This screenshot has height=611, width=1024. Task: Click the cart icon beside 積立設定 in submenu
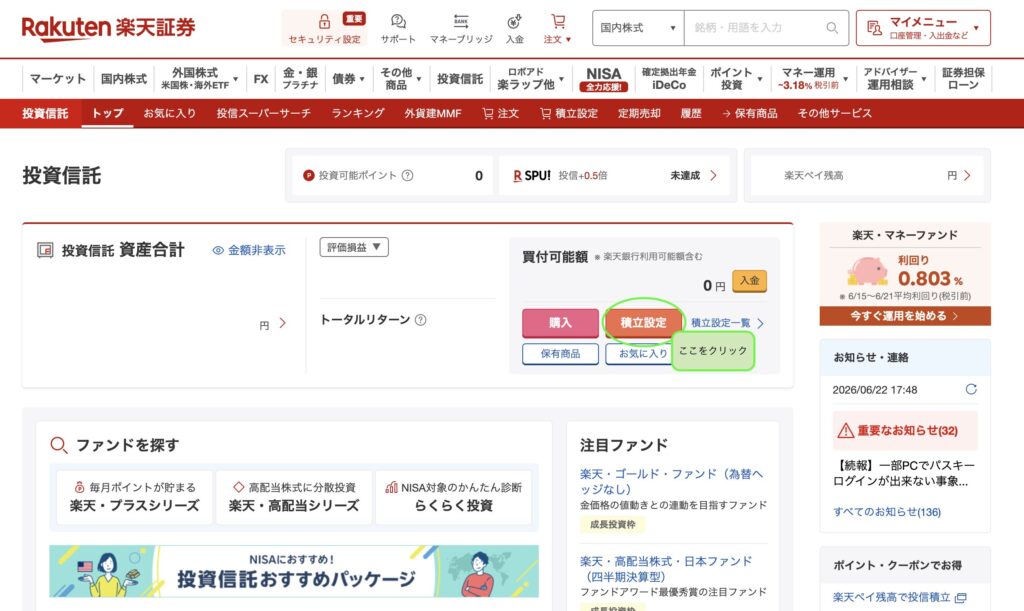[545, 114]
